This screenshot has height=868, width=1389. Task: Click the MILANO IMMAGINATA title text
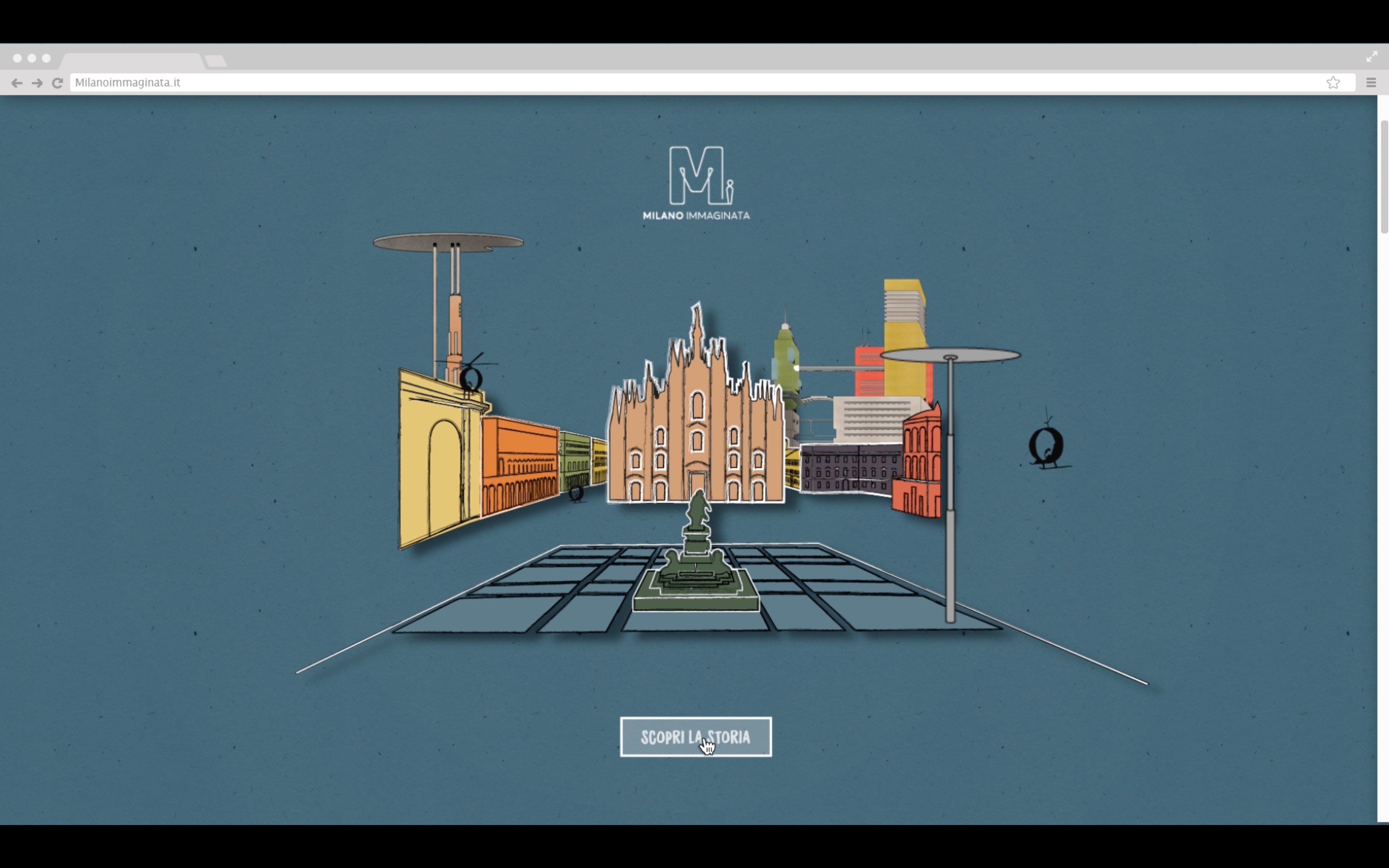tap(696, 215)
